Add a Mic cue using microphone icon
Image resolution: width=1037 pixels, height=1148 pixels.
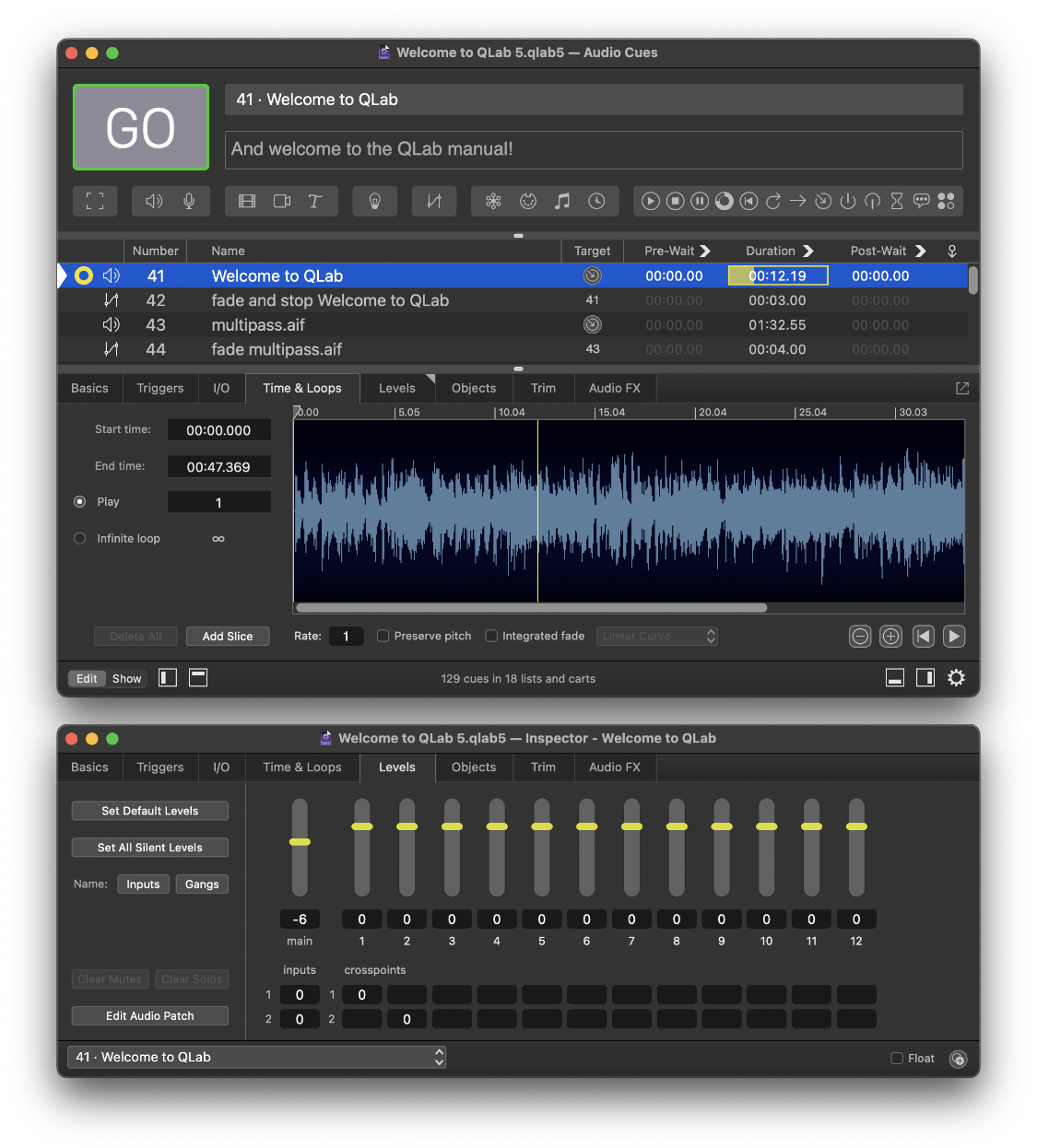click(x=189, y=201)
